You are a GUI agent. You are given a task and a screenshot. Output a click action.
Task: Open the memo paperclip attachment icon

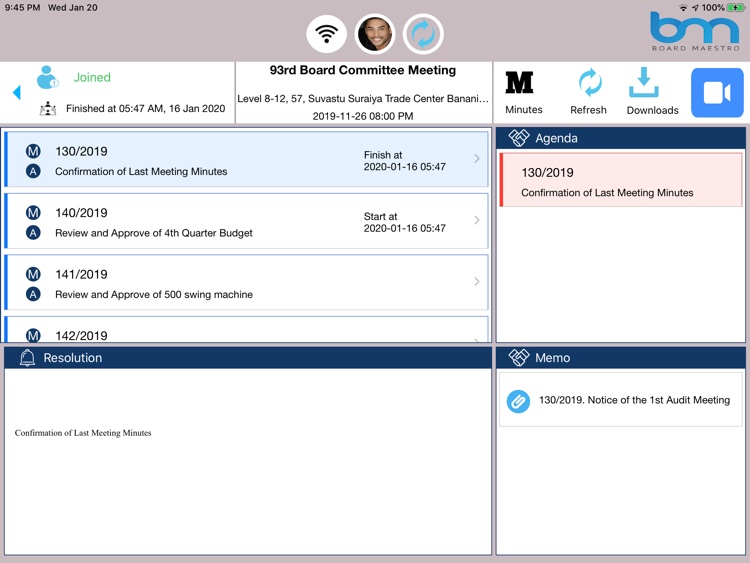tap(518, 401)
